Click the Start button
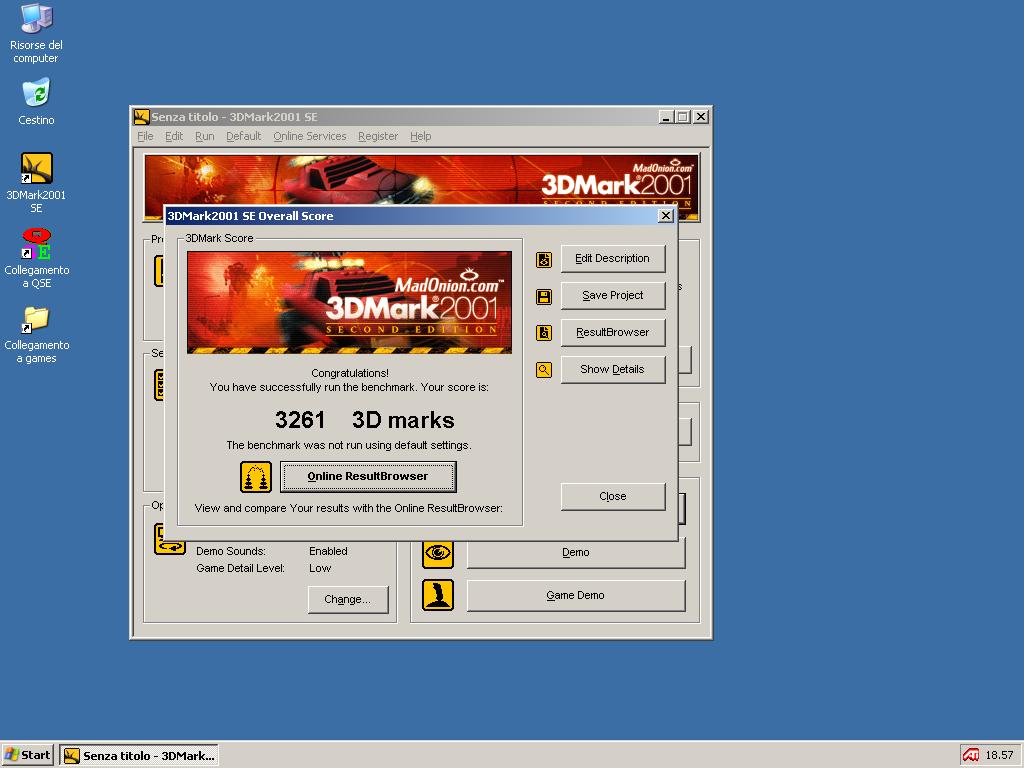The width and height of the screenshot is (1024, 768). point(28,755)
